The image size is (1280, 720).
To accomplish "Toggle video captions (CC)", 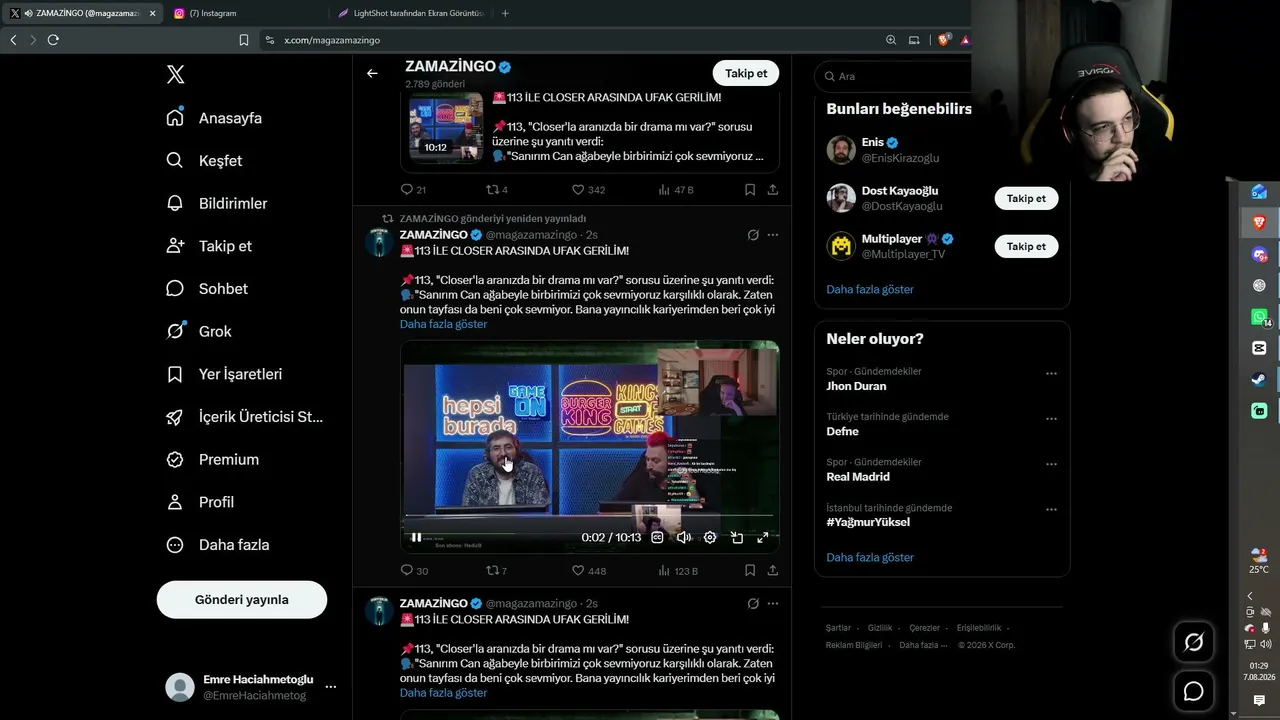I will coord(657,537).
